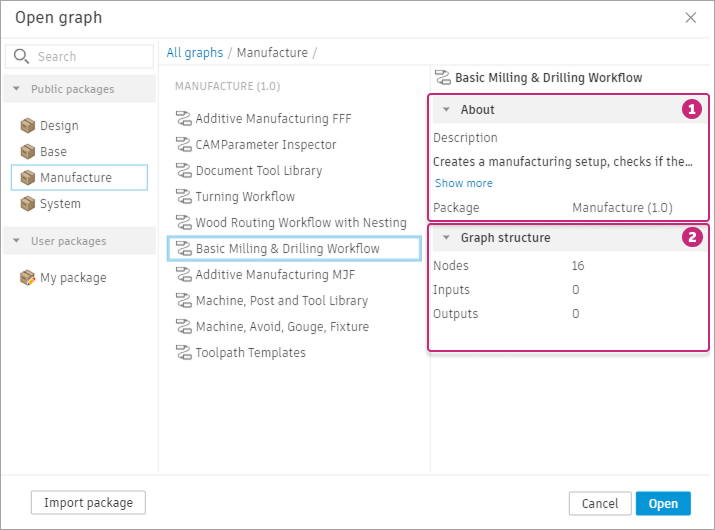Collapse the Graph structure section

point(446,237)
